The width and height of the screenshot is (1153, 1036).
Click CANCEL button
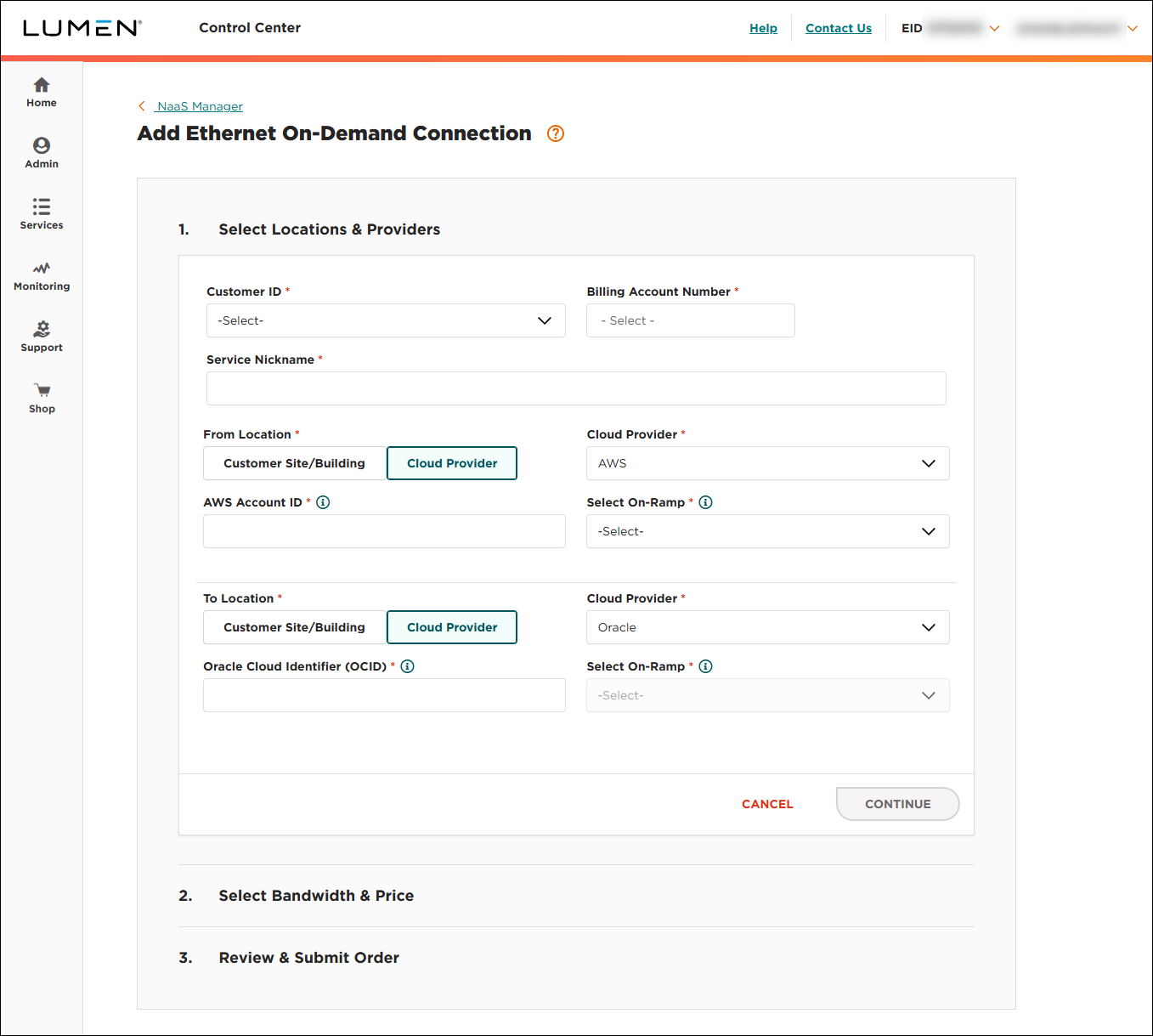767,804
